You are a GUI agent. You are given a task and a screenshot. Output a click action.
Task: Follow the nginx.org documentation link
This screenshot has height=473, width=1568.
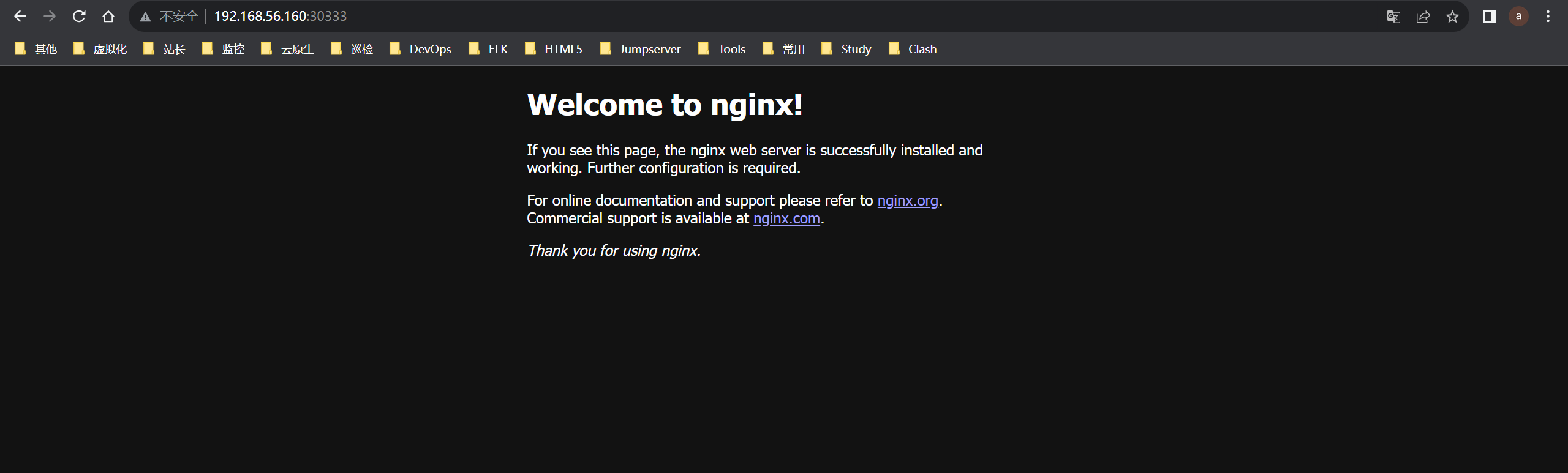point(908,201)
